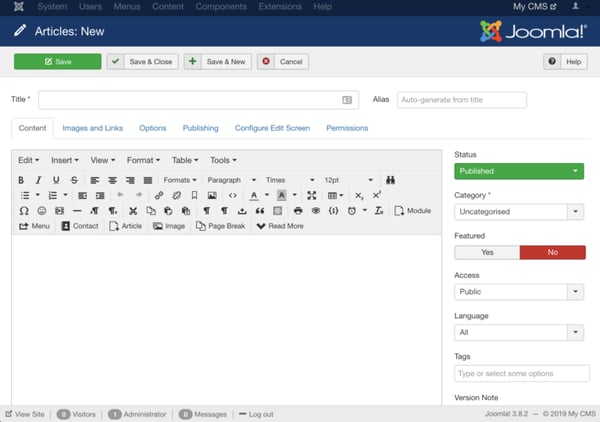This screenshot has width=600, height=422.
Task: Insert a Page Break
Action: 220,226
